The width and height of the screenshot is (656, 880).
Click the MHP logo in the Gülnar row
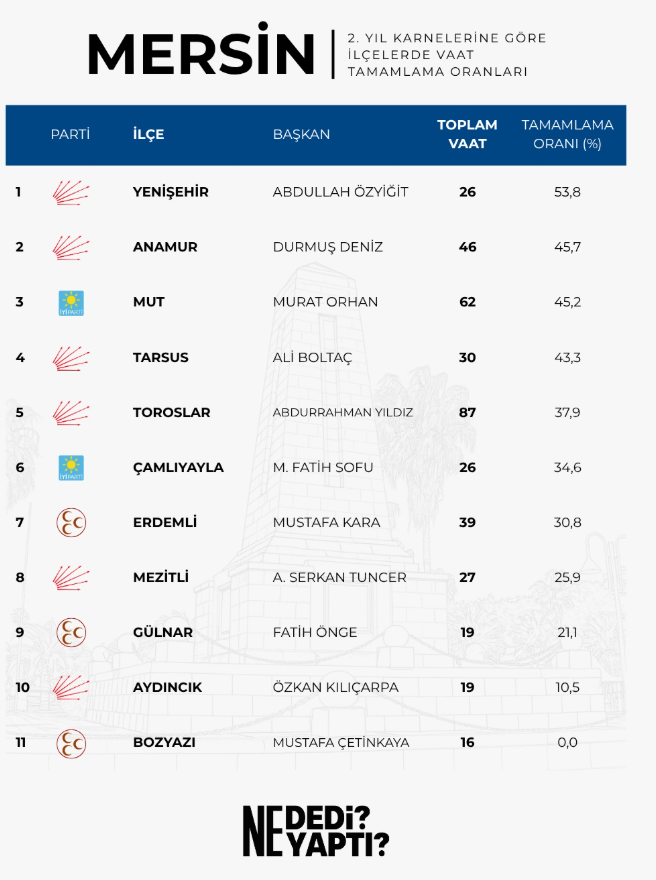(71, 632)
